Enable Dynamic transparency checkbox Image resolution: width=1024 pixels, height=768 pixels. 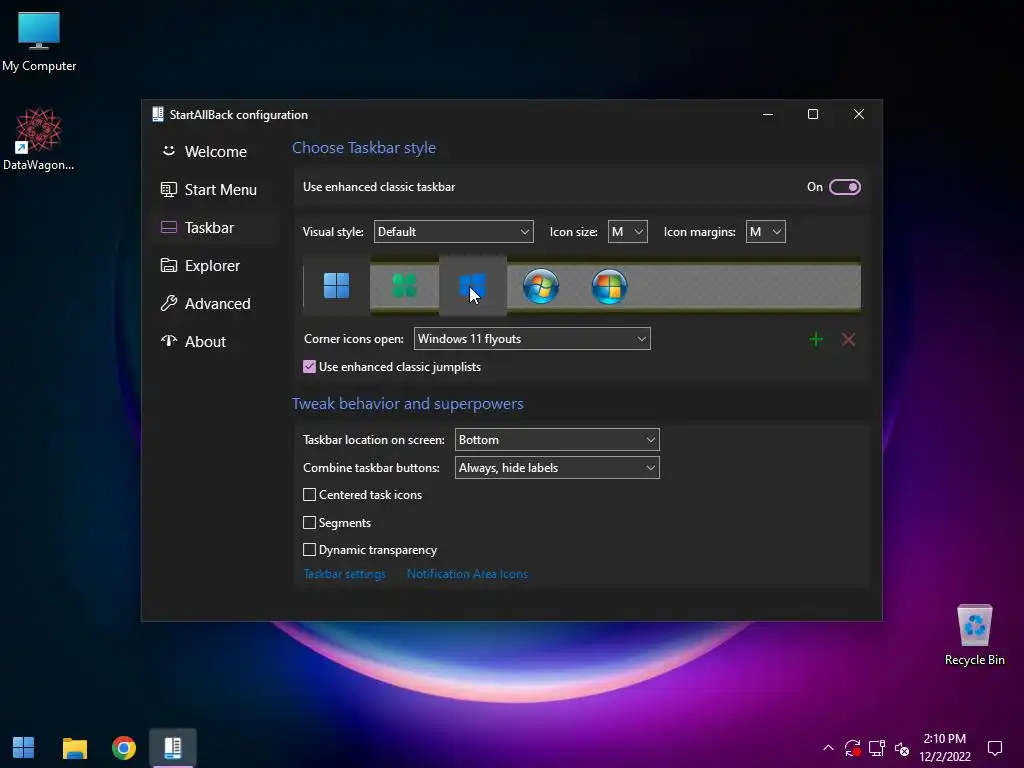pyautogui.click(x=310, y=550)
